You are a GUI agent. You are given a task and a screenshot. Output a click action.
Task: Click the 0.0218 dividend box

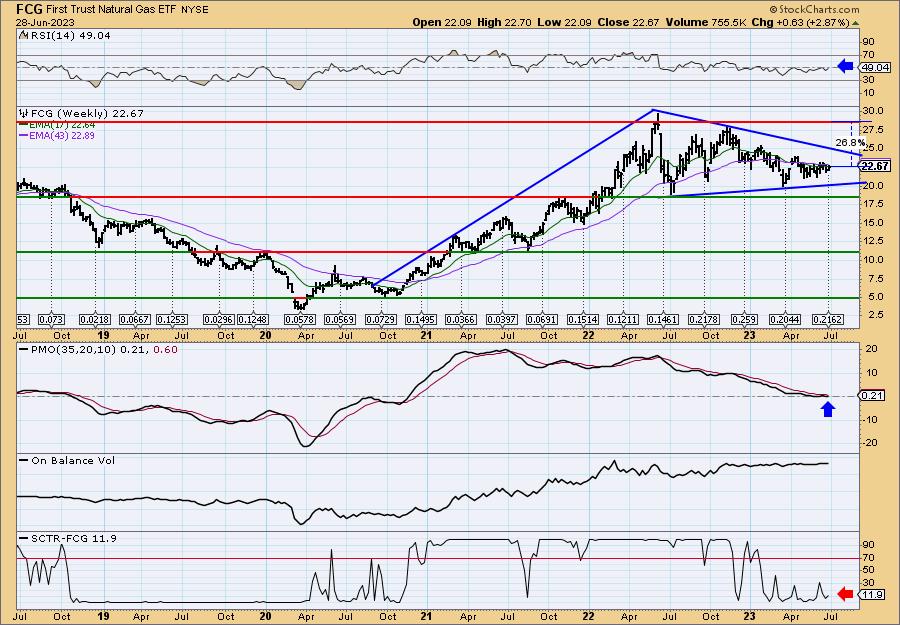tap(95, 319)
